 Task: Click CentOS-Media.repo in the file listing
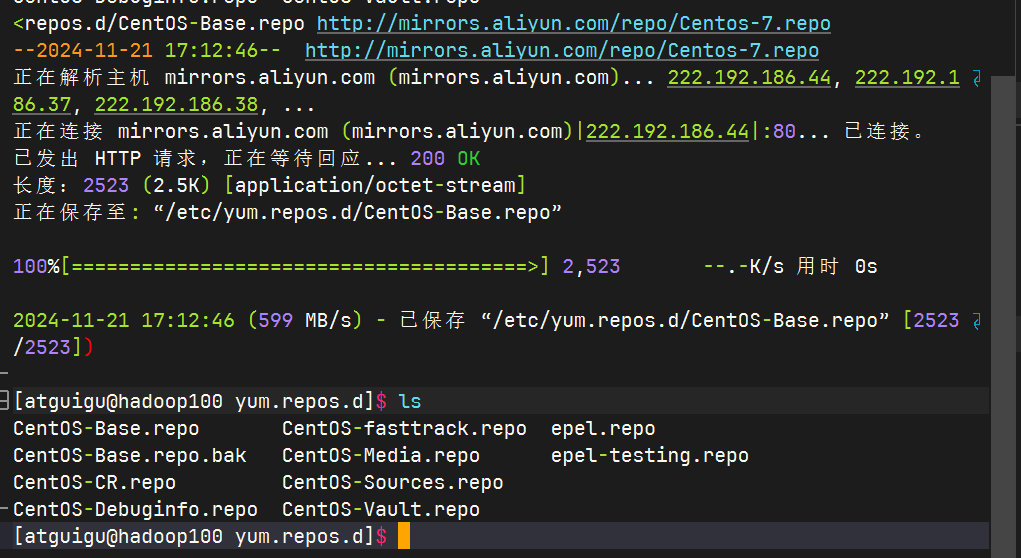click(x=380, y=455)
